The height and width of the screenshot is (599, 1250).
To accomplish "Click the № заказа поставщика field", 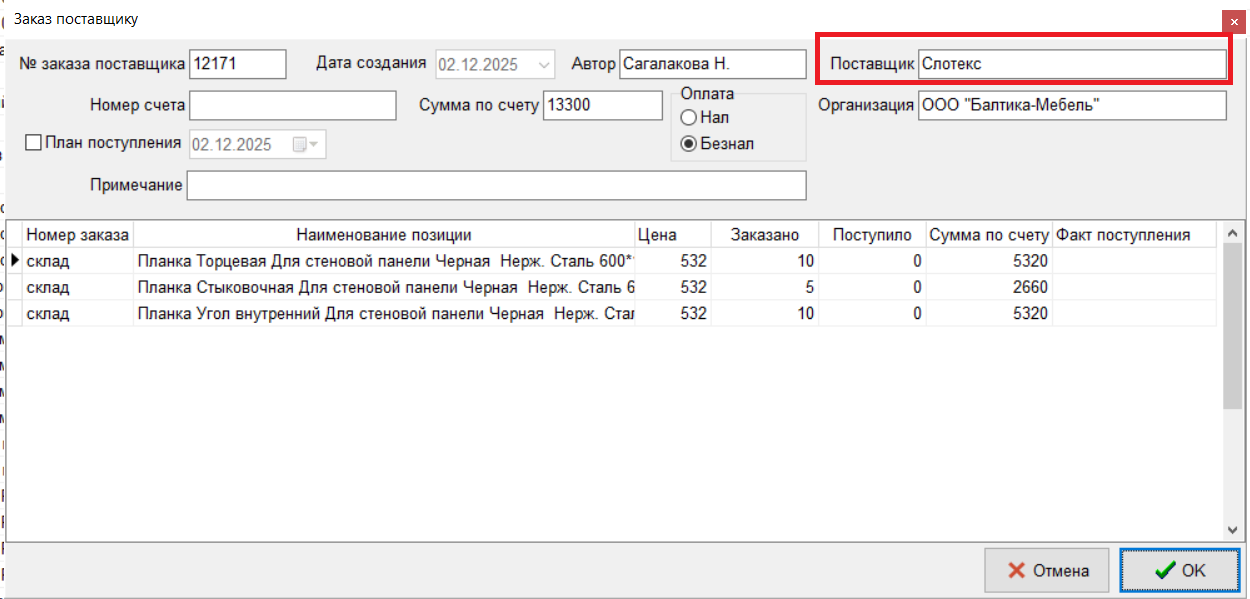I will coord(237,64).
